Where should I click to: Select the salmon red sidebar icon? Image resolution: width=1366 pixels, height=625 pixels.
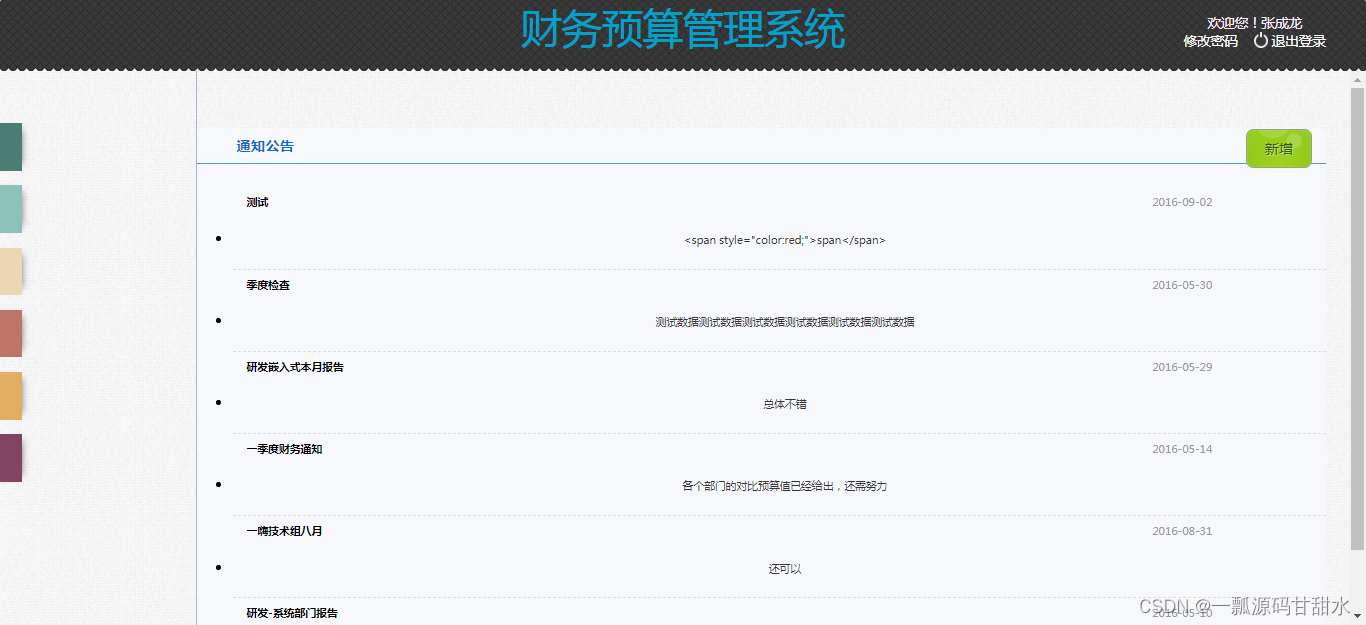click(x=11, y=333)
